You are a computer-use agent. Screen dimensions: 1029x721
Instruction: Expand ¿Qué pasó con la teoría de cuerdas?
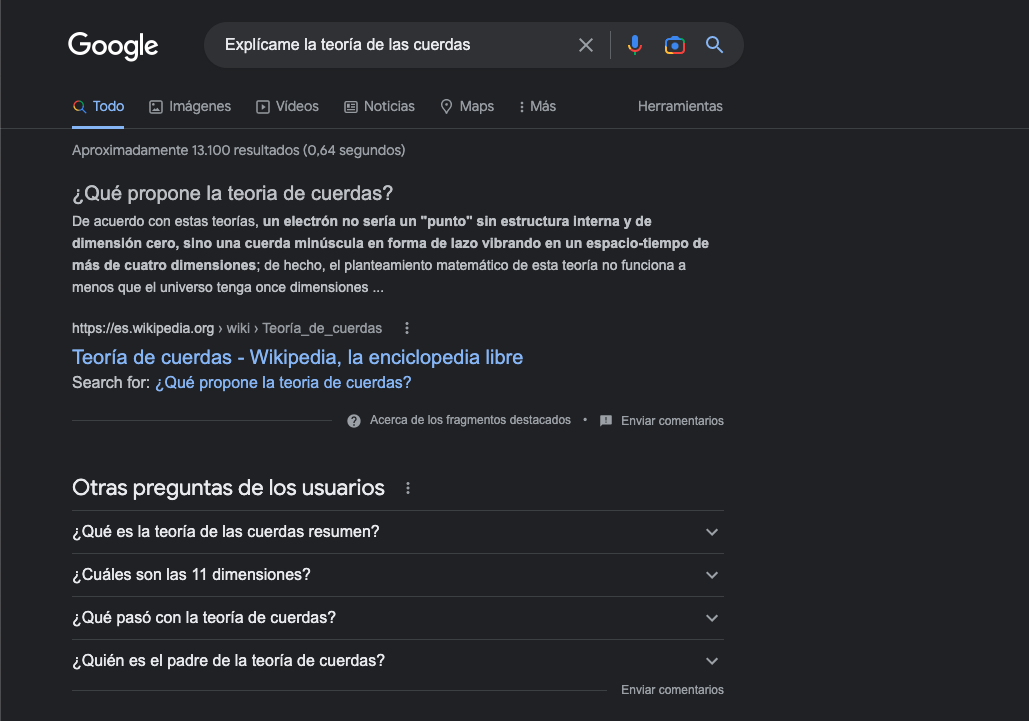(x=711, y=618)
